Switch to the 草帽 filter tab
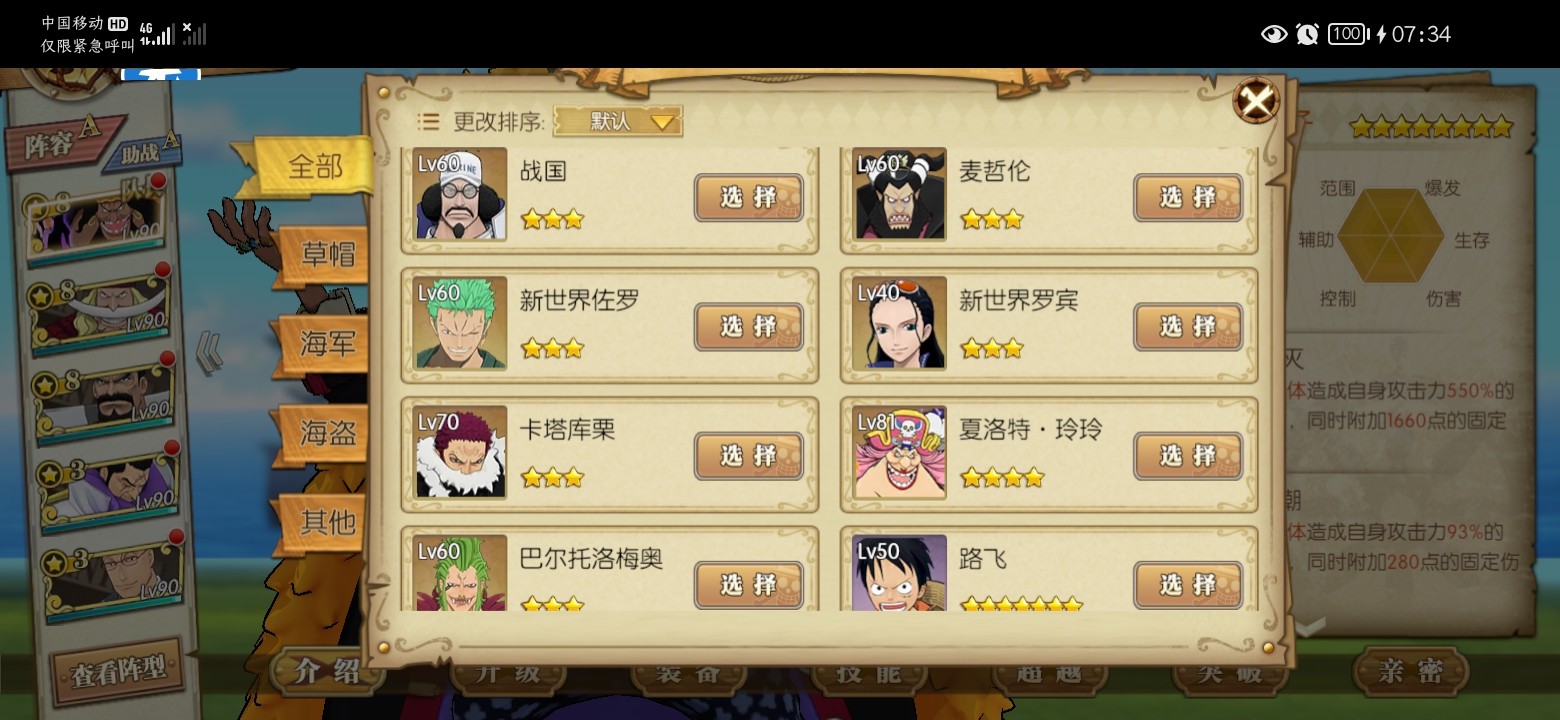Image resolution: width=1560 pixels, height=720 pixels. (325, 255)
